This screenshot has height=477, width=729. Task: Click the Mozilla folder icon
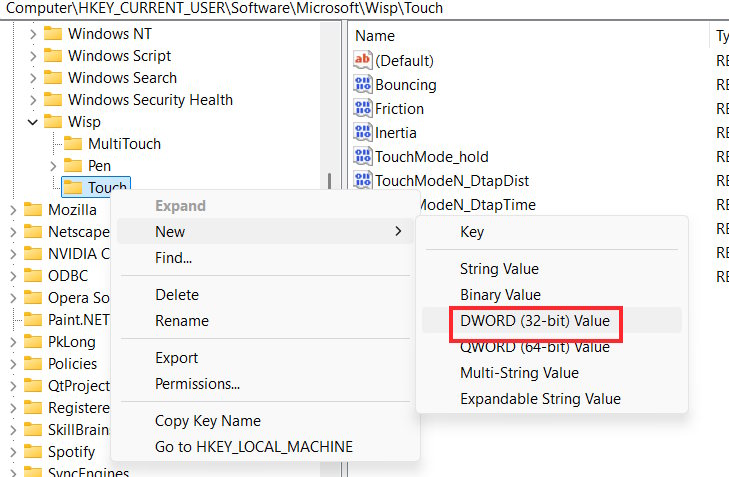(33, 210)
